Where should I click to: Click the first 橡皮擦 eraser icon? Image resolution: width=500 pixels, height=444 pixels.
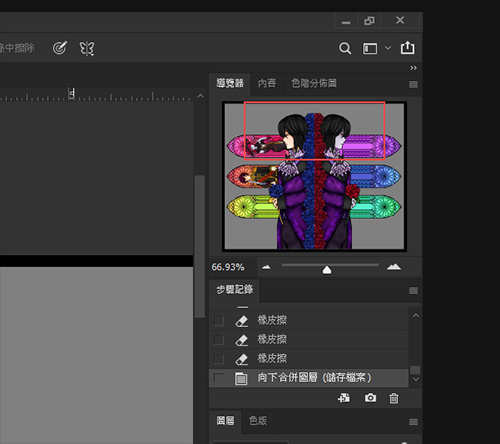point(241,321)
